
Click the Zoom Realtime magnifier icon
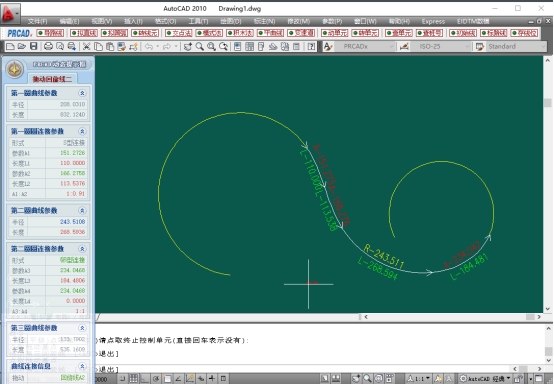coord(200,46)
